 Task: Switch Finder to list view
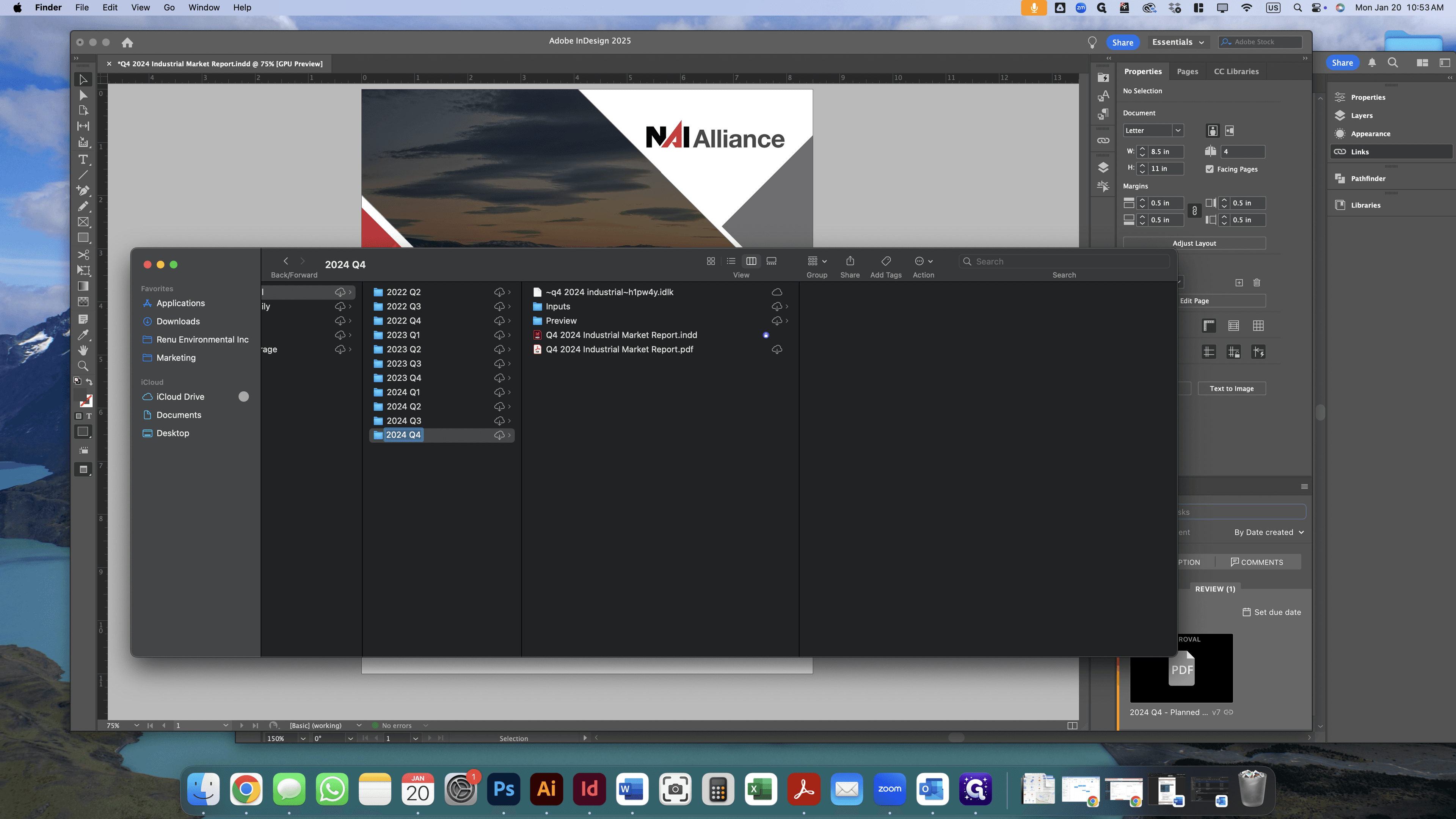pos(731,261)
